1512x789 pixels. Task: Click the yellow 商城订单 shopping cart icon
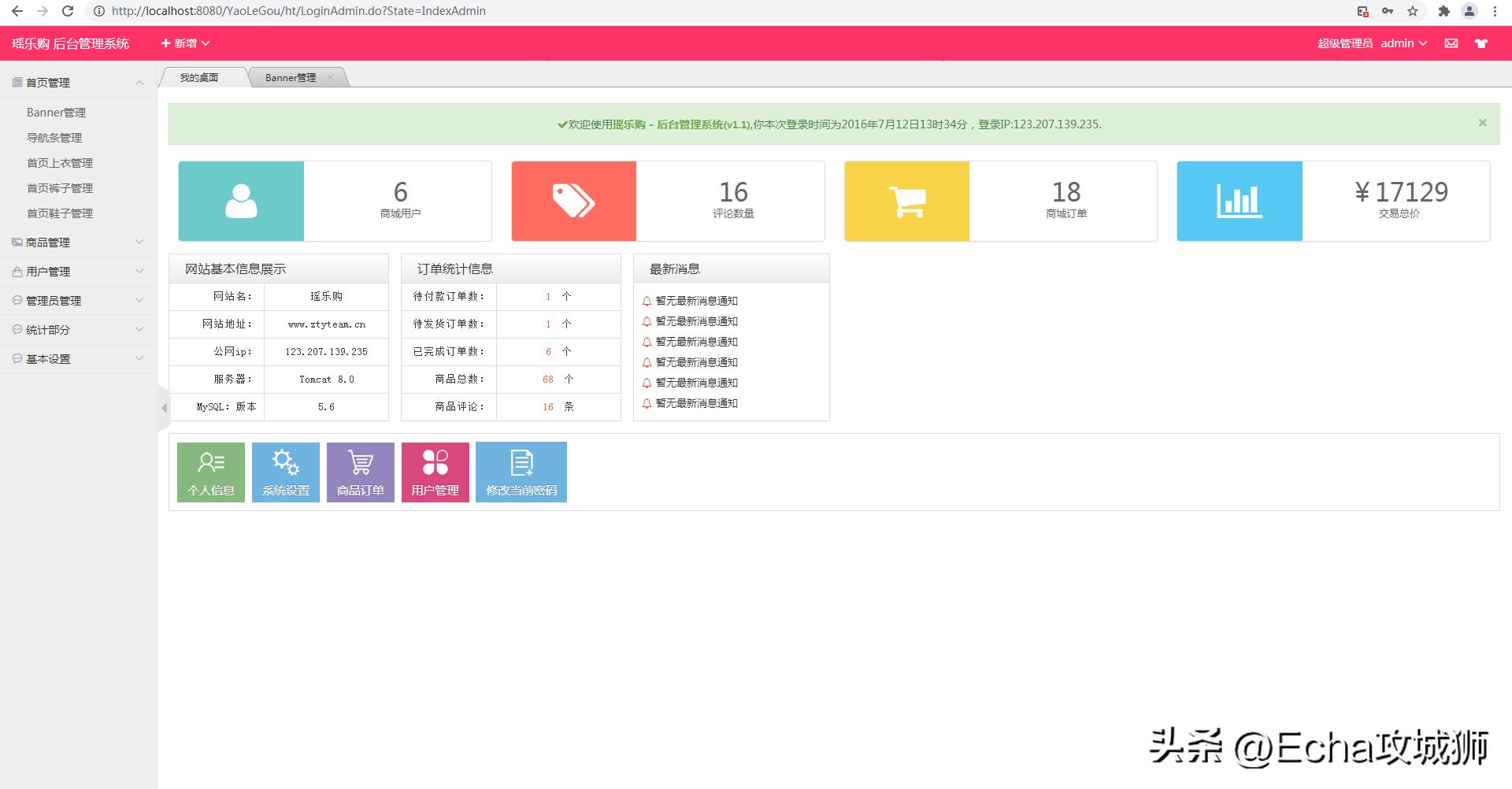tap(906, 201)
